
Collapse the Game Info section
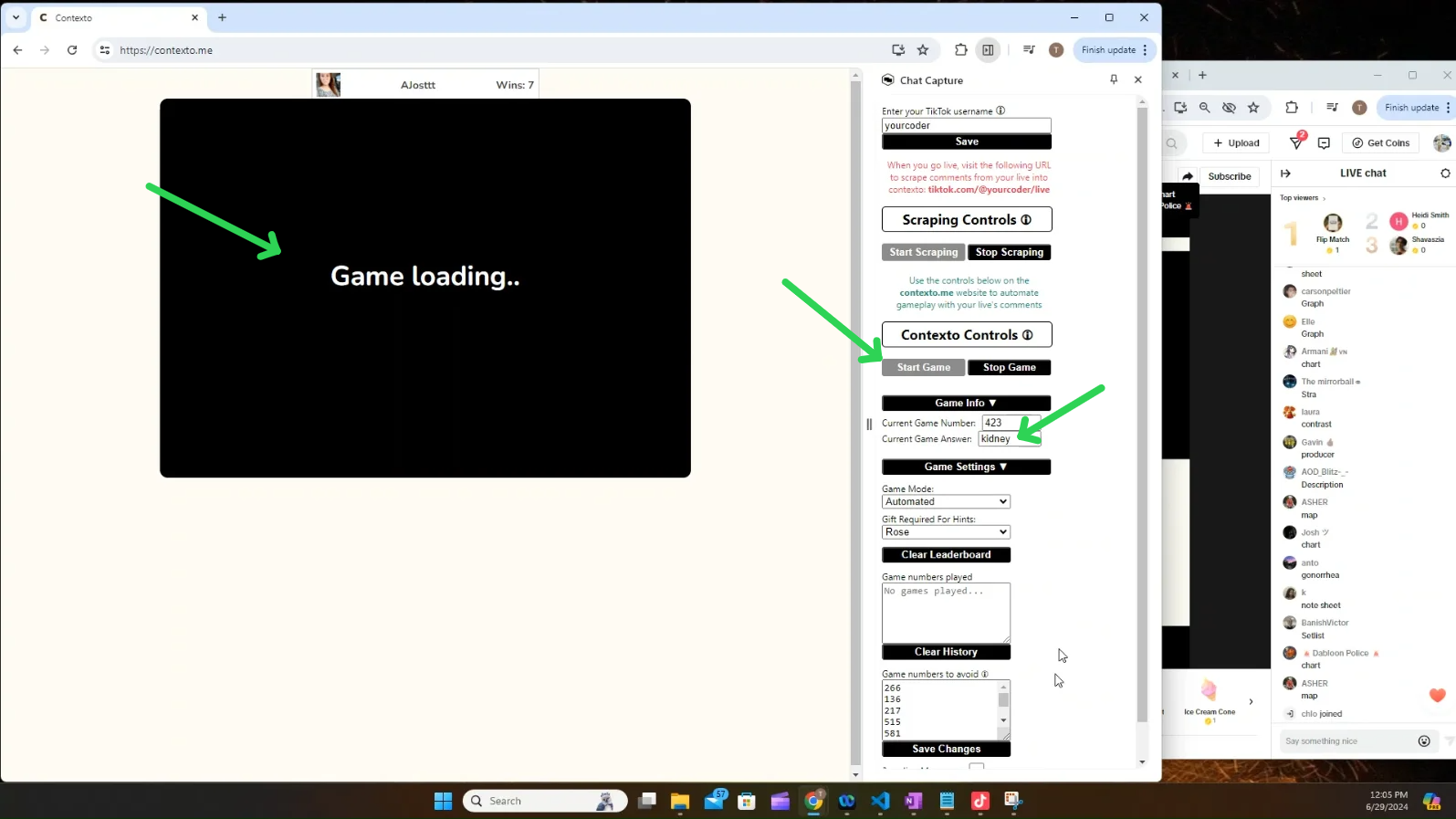click(966, 403)
